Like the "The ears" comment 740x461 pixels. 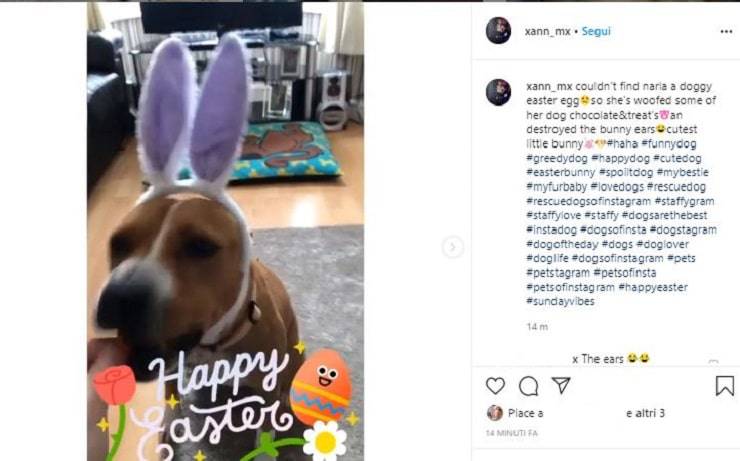click(713, 360)
